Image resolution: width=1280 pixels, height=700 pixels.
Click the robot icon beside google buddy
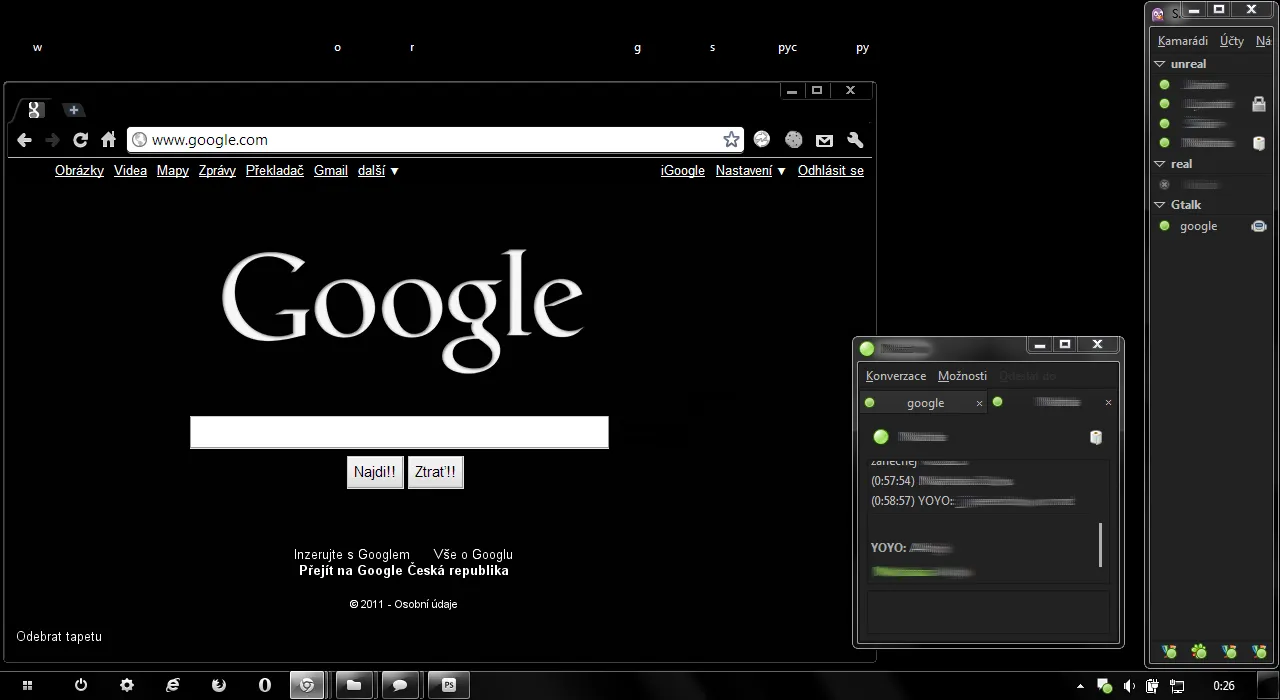(x=1259, y=226)
